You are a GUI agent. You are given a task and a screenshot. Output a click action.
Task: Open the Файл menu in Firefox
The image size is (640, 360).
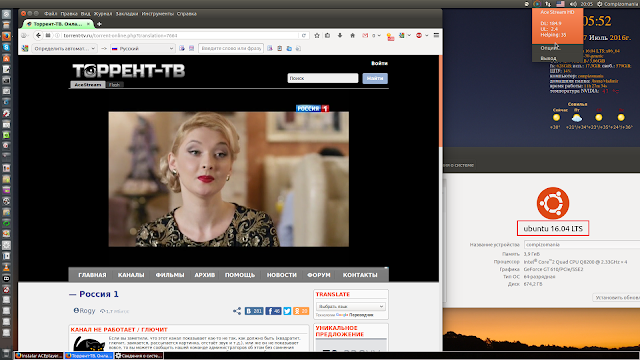coord(50,13)
